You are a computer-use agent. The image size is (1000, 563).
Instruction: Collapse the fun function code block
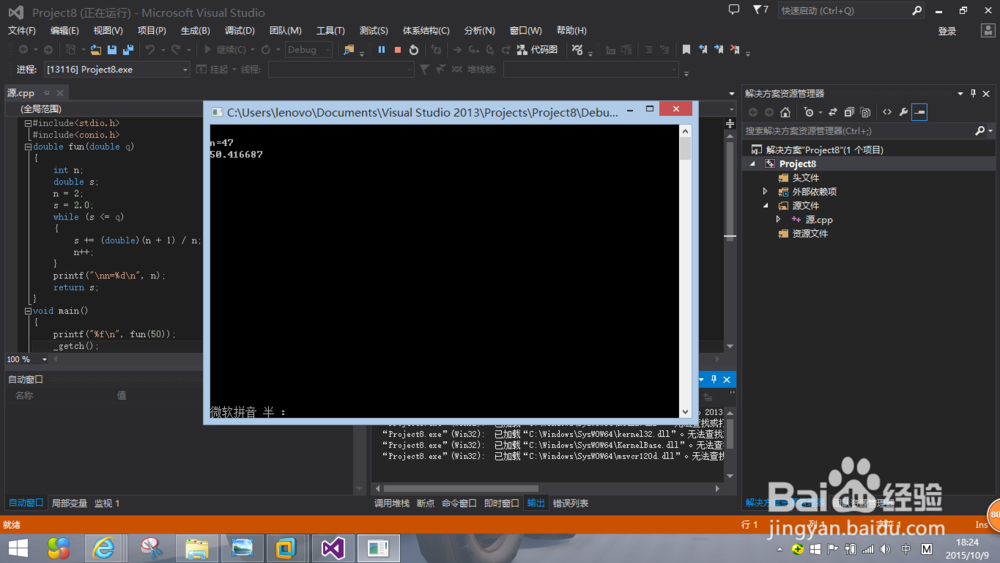28,147
